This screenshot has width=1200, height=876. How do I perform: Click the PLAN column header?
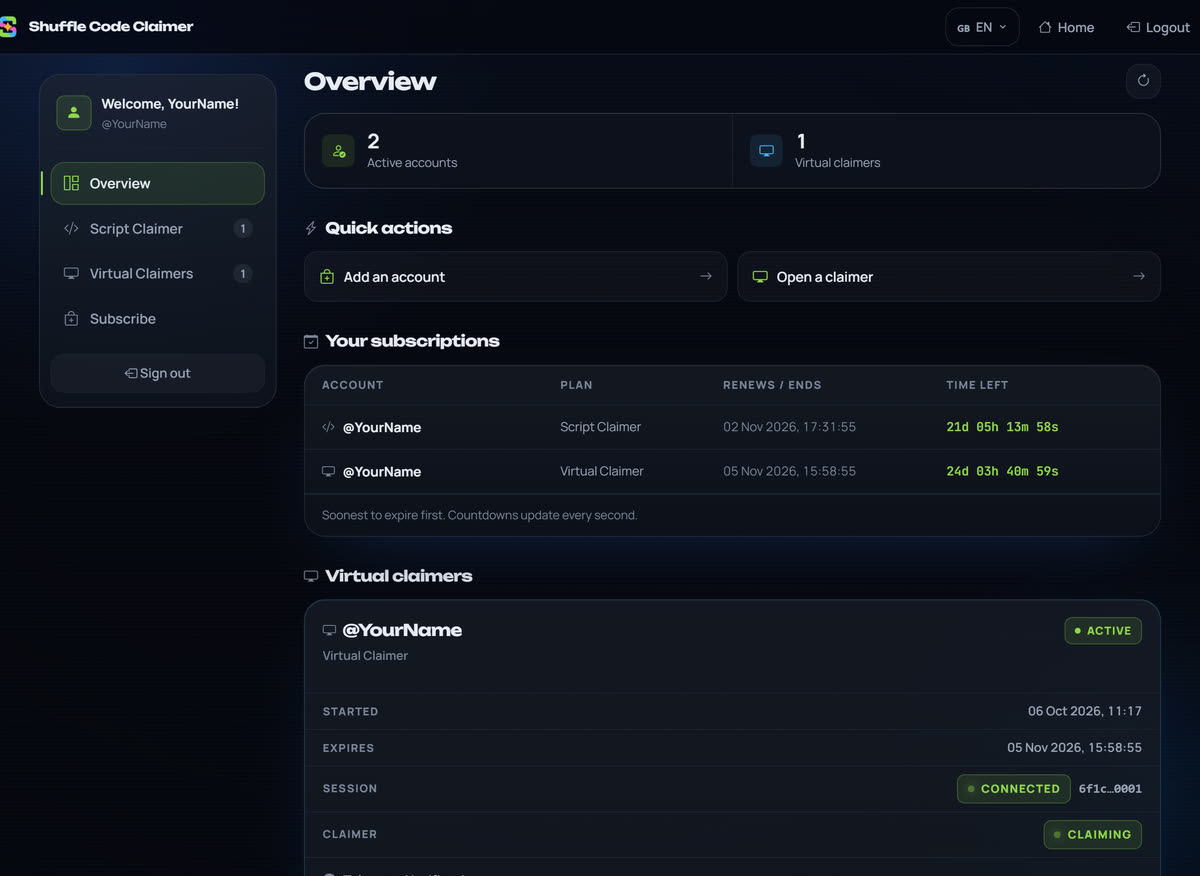click(575, 385)
